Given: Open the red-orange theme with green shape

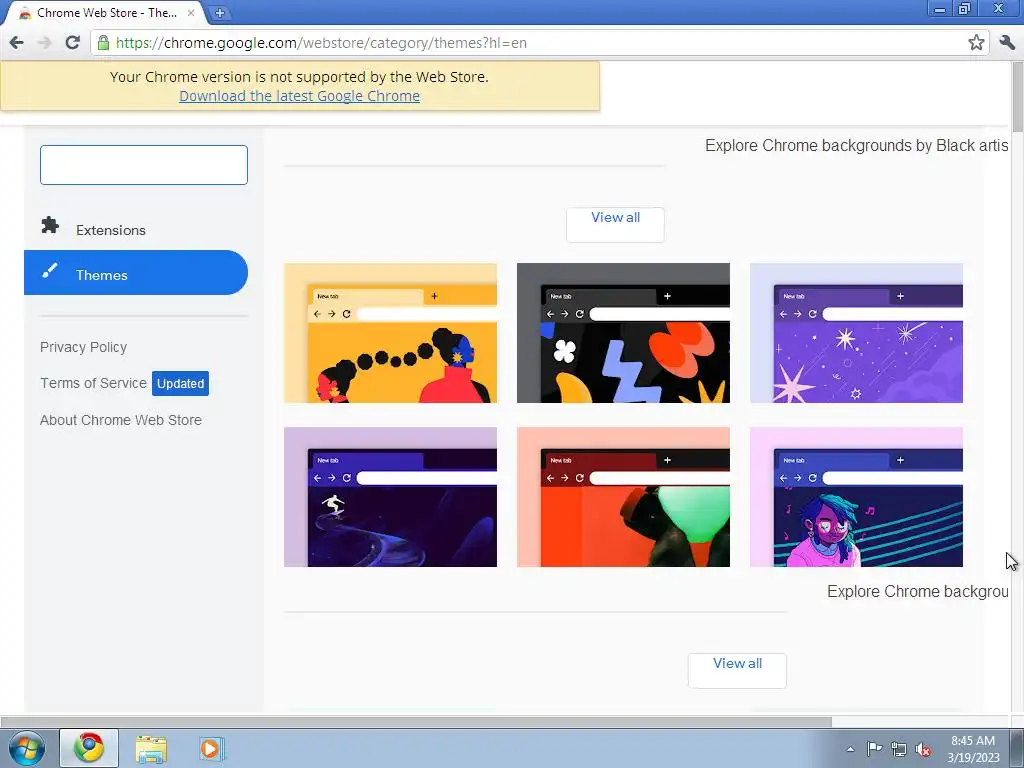Looking at the screenshot, I should (623, 497).
